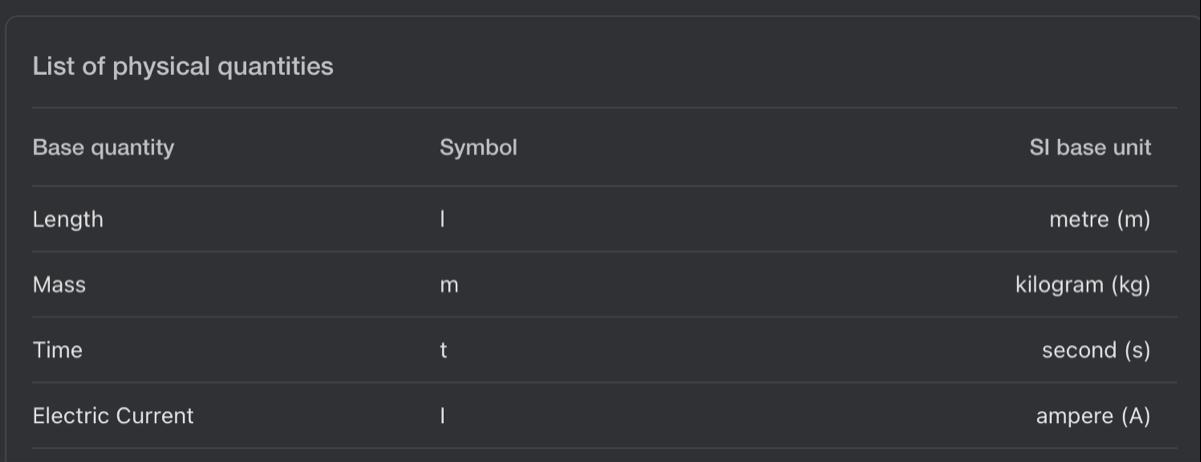Click the 'SI base unit' column header

1090,148
